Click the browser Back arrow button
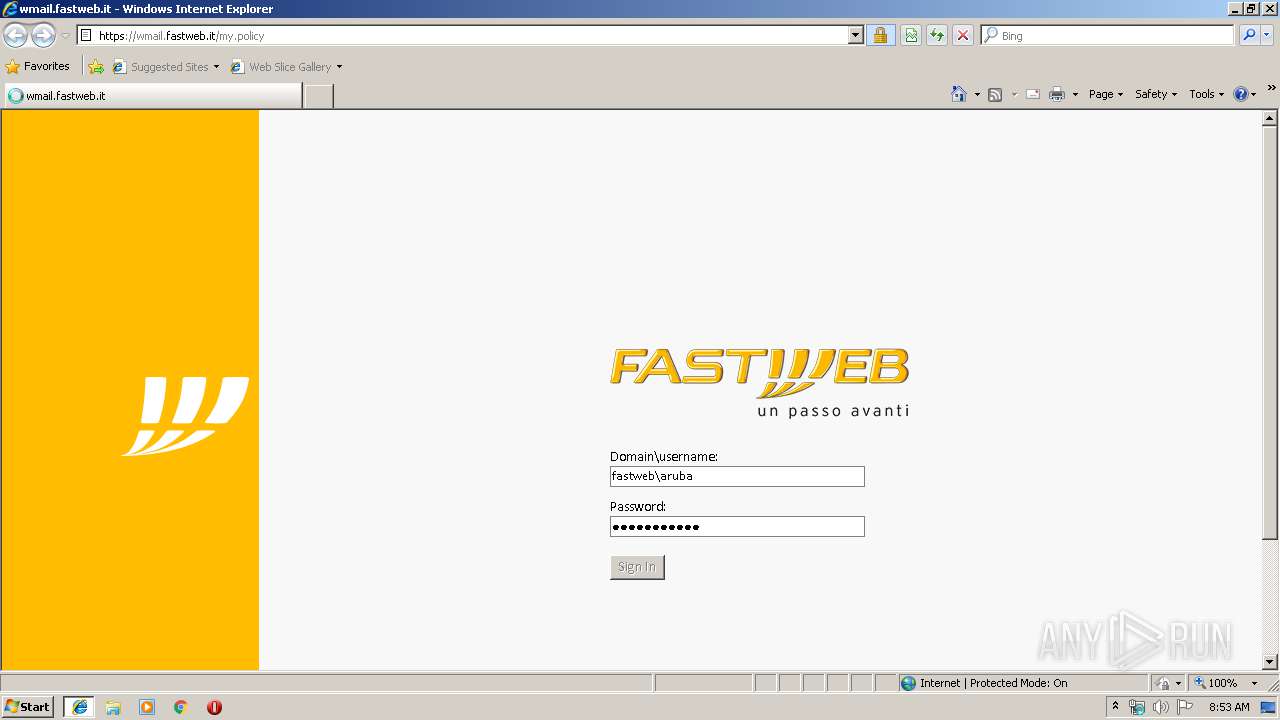Image resolution: width=1280 pixels, height=720 pixels. click(15, 36)
